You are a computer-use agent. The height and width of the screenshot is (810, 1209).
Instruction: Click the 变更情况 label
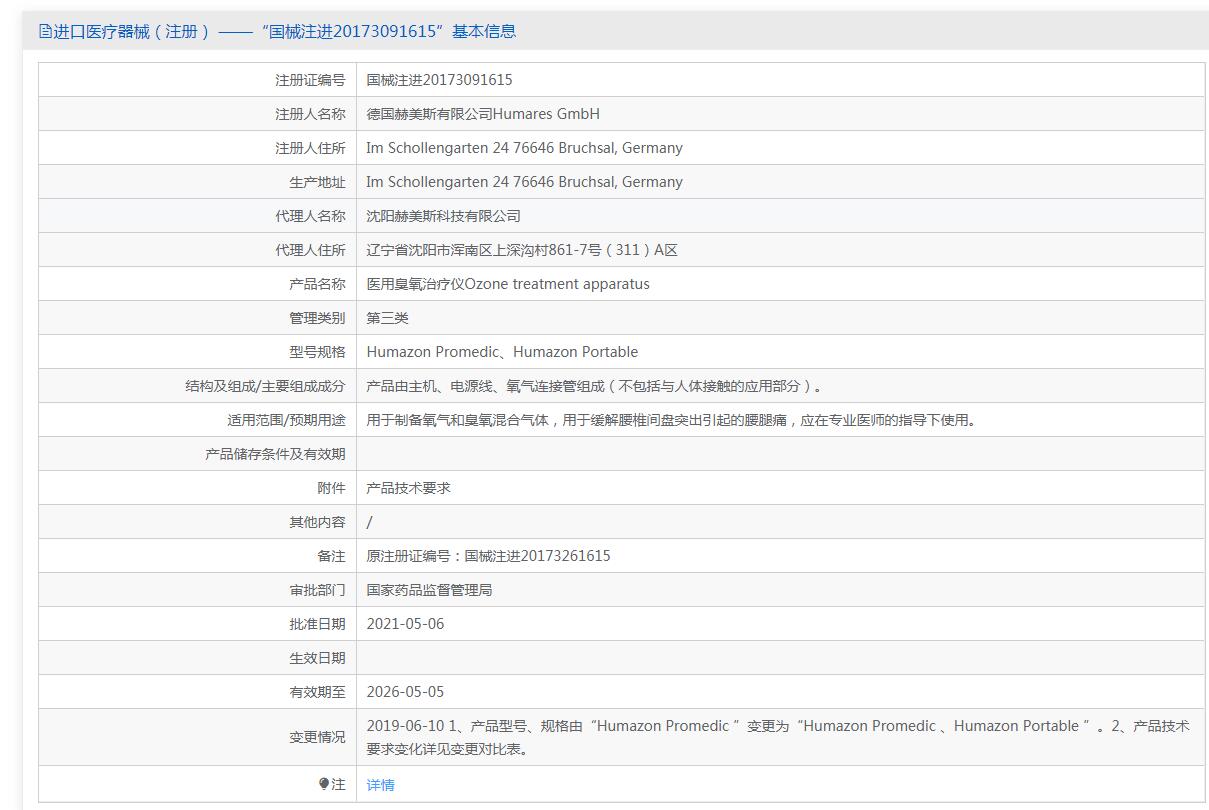coord(317,737)
